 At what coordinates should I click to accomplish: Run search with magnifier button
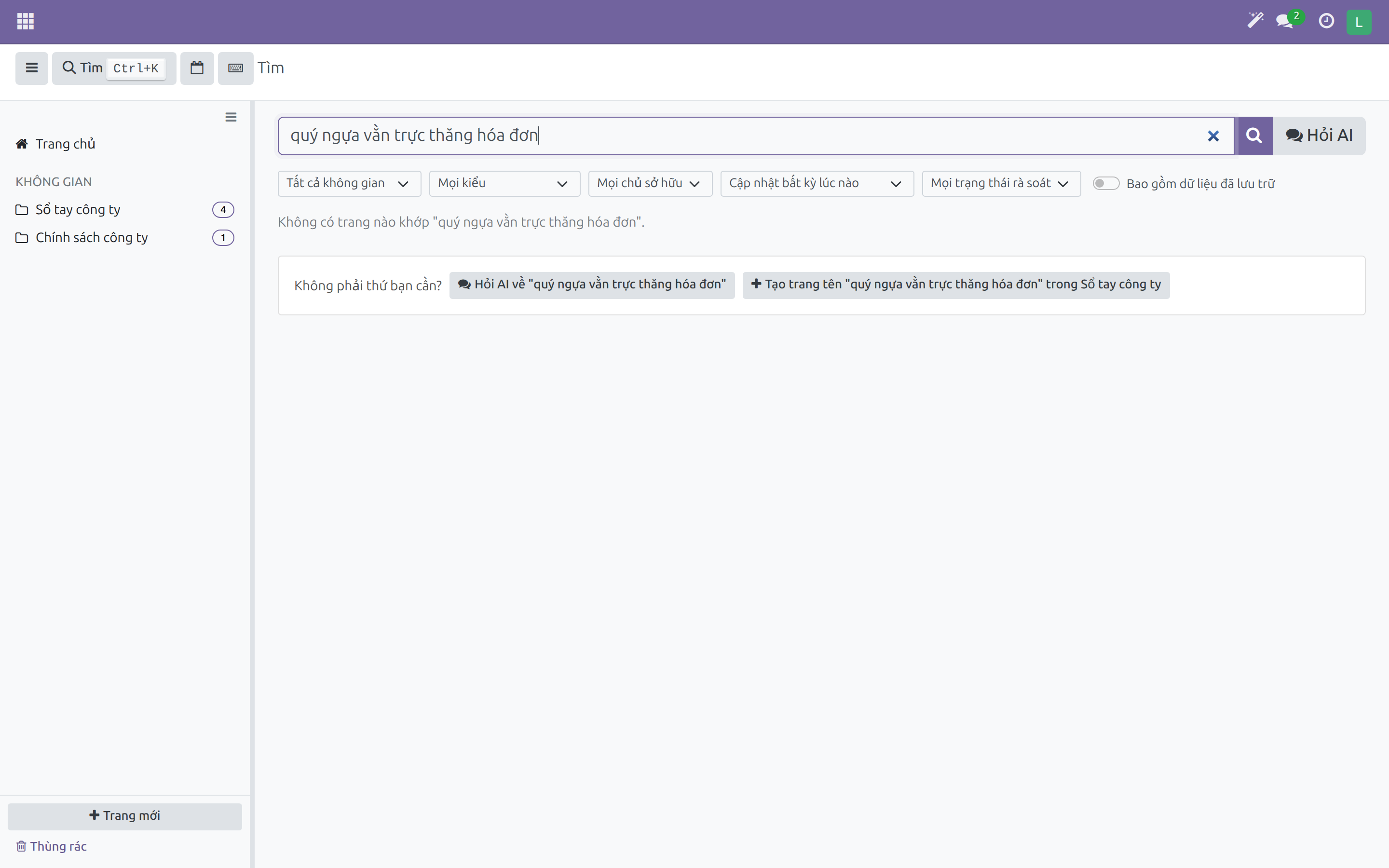tap(1255, 136)
